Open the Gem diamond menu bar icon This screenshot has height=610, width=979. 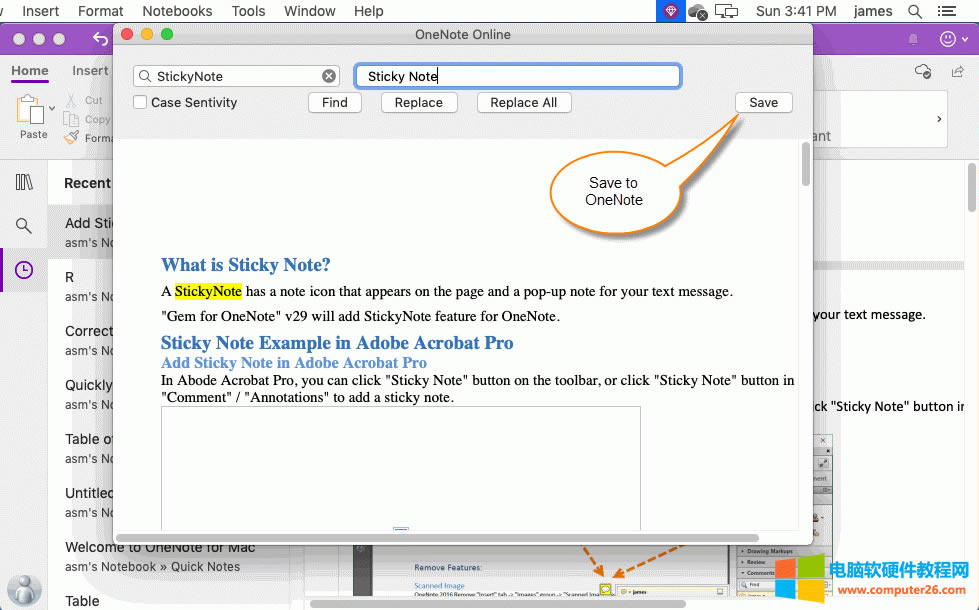[x=670, y=11]
